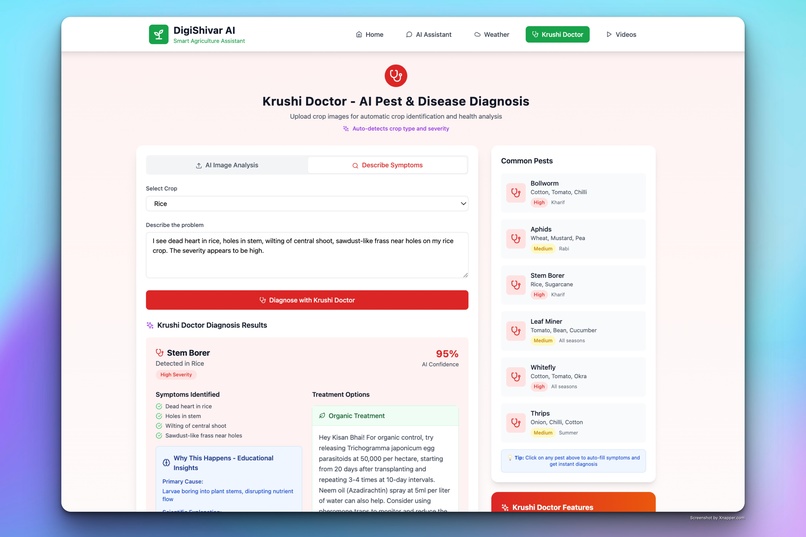The image size is (806, 537).
Task: Click the Thrips pest stethoscope icon
Action: point(516,423)
